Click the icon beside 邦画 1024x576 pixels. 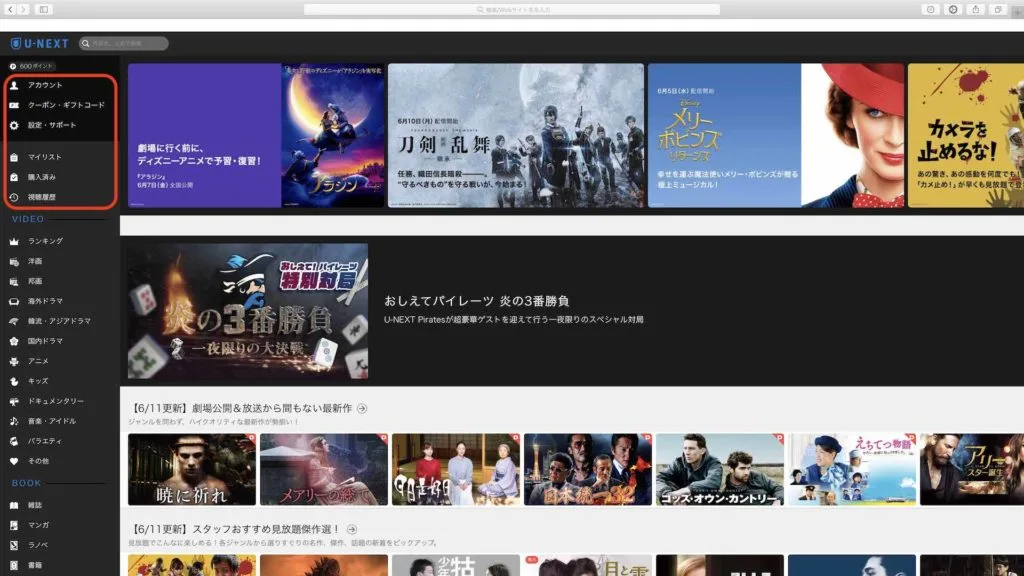pyautogui.click(x=14, y=281)
